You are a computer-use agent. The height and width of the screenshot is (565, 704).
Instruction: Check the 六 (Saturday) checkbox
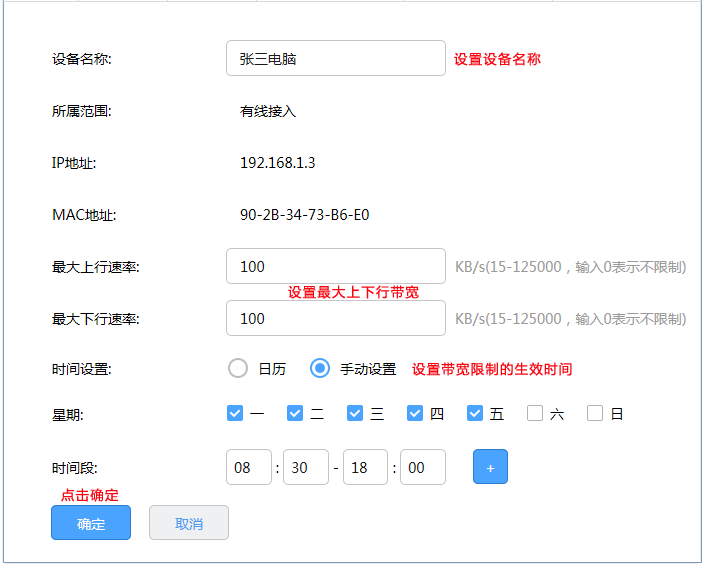[535, 413]
